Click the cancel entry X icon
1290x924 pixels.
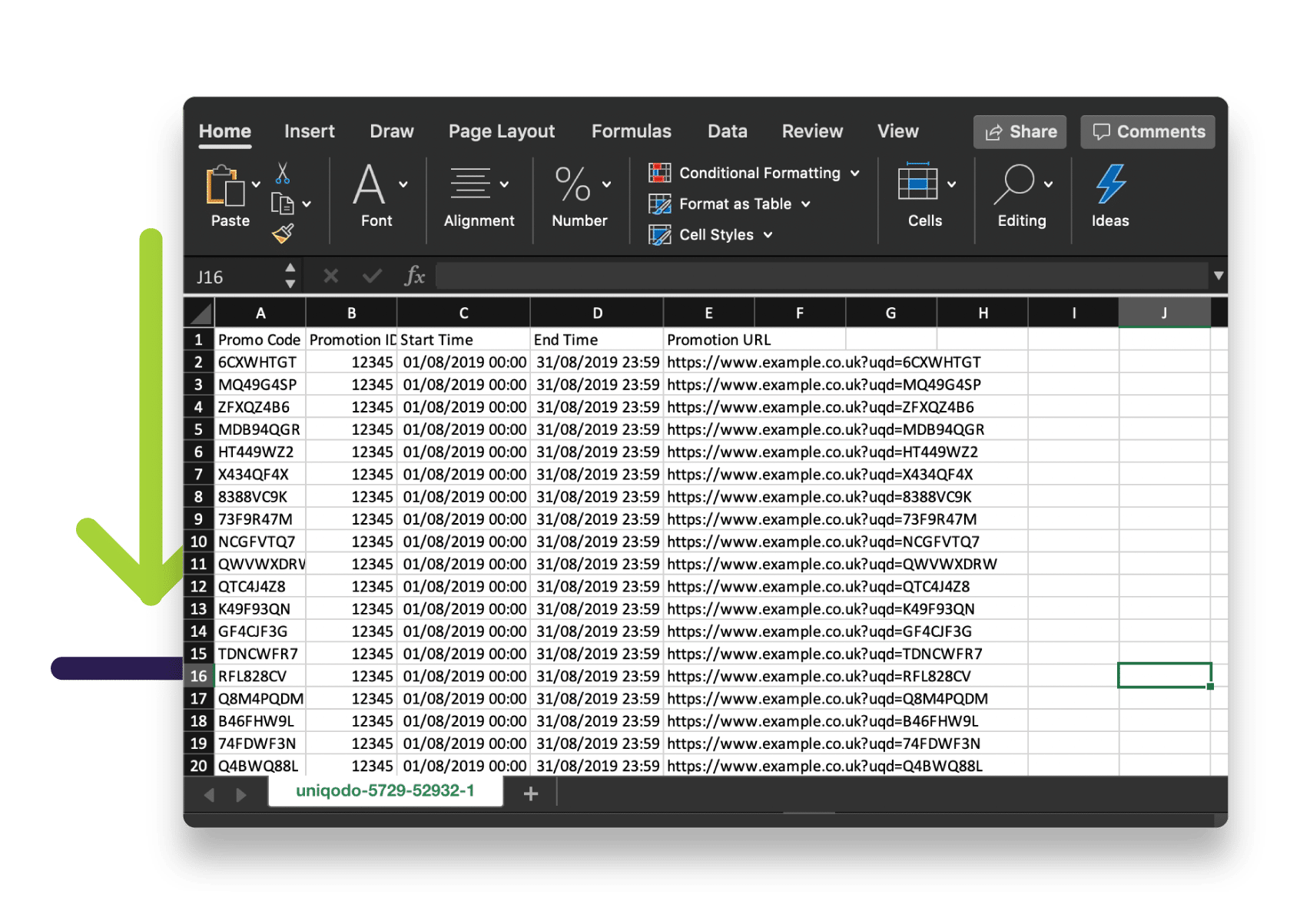(330, 276)
